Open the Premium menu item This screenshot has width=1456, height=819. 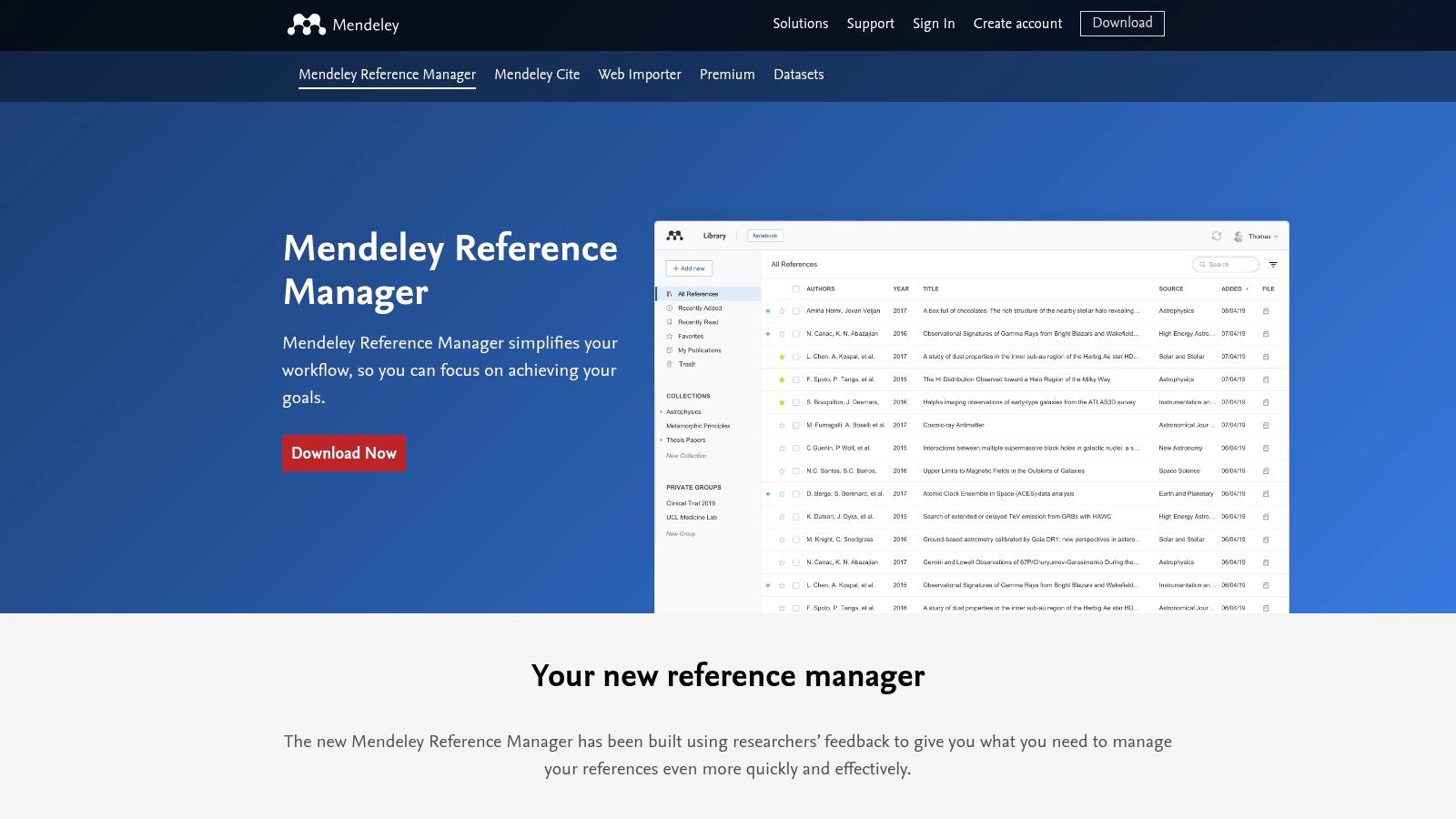tap(727, 75)
